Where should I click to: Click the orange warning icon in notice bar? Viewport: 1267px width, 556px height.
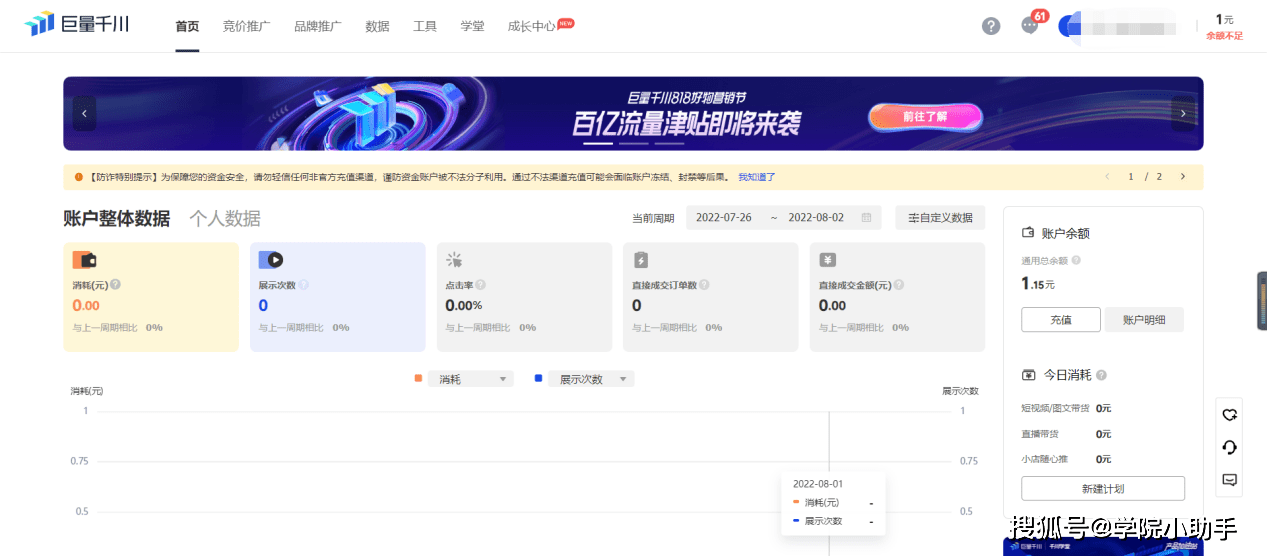pos(78,177)
